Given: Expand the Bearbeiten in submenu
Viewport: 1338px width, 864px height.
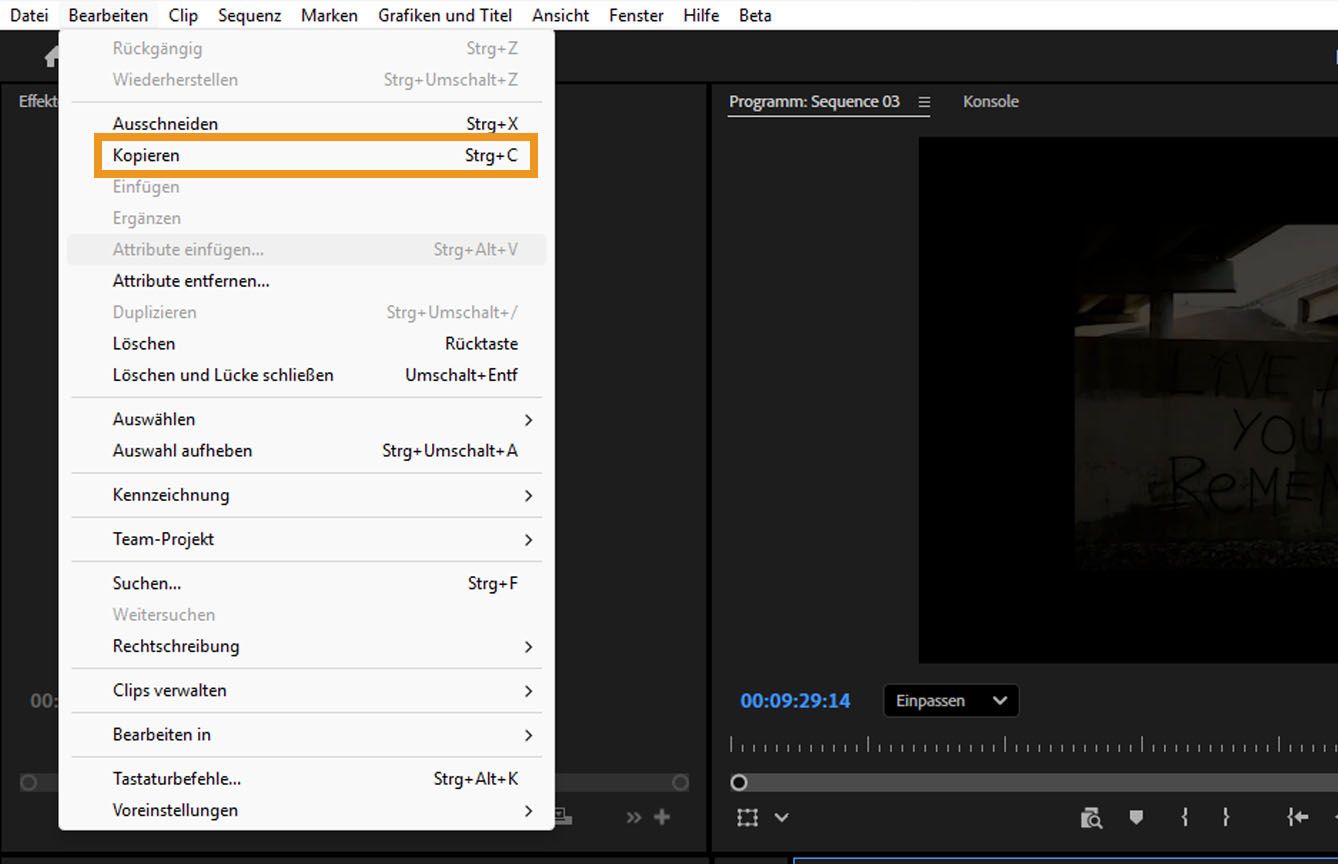Looking at the screenshot, I should [x=306, y=734].
